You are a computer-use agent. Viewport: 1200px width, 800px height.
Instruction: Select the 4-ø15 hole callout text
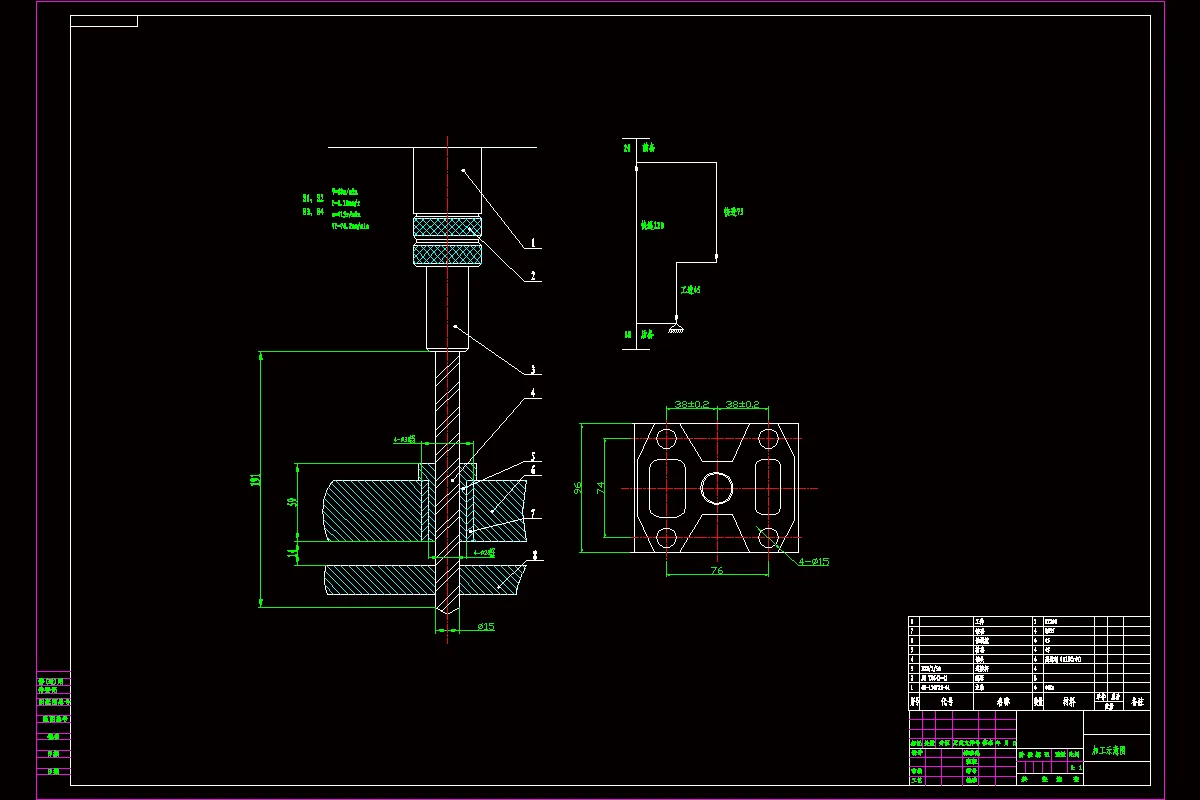(813, 561)
